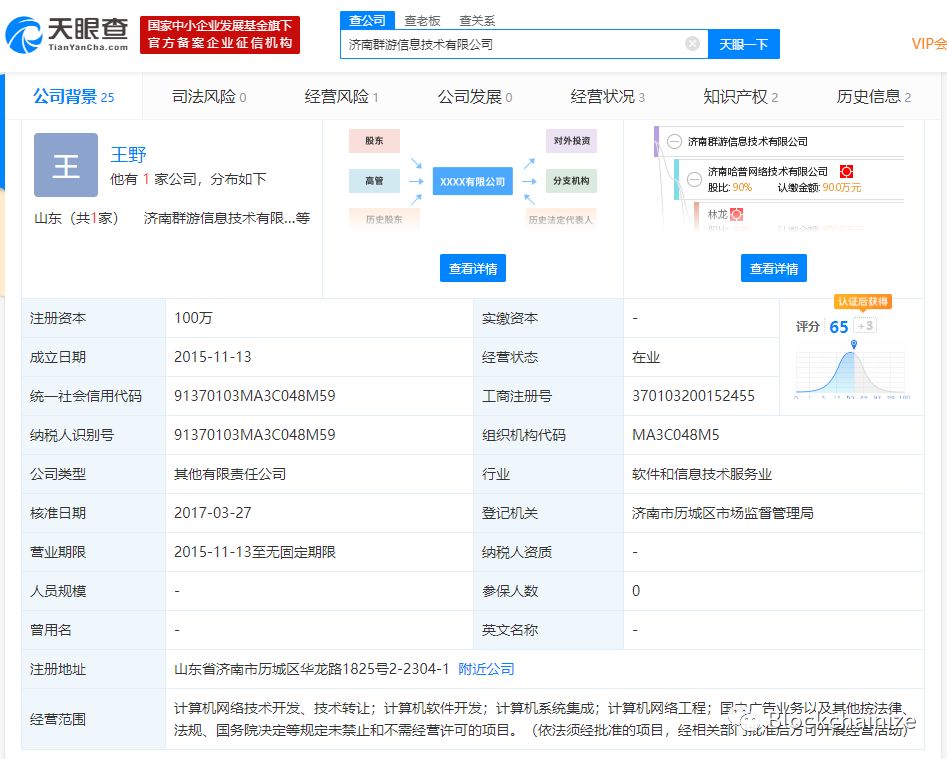Image resolution: width=947 pixels, height=759 pixels.
Task: Click the 参保人数 value 0
Action: pos(635,591)
